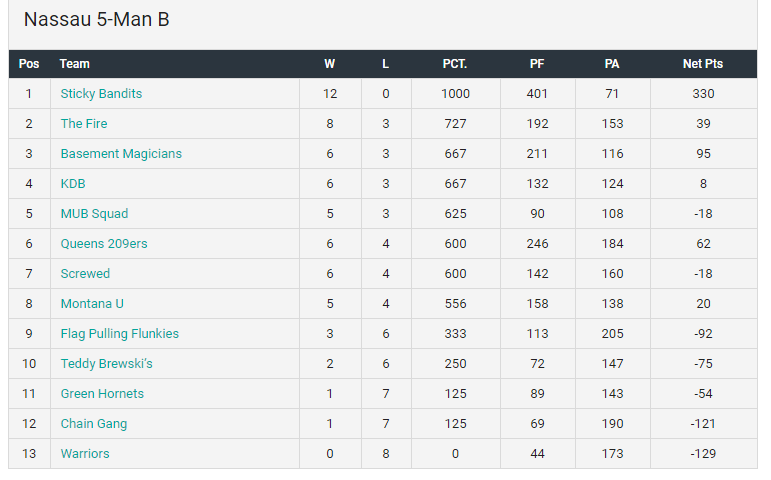The height and width of the screenshot is (480, 771).
Task: Click the Queens 209ers link
Action: (x=104, y=244)
